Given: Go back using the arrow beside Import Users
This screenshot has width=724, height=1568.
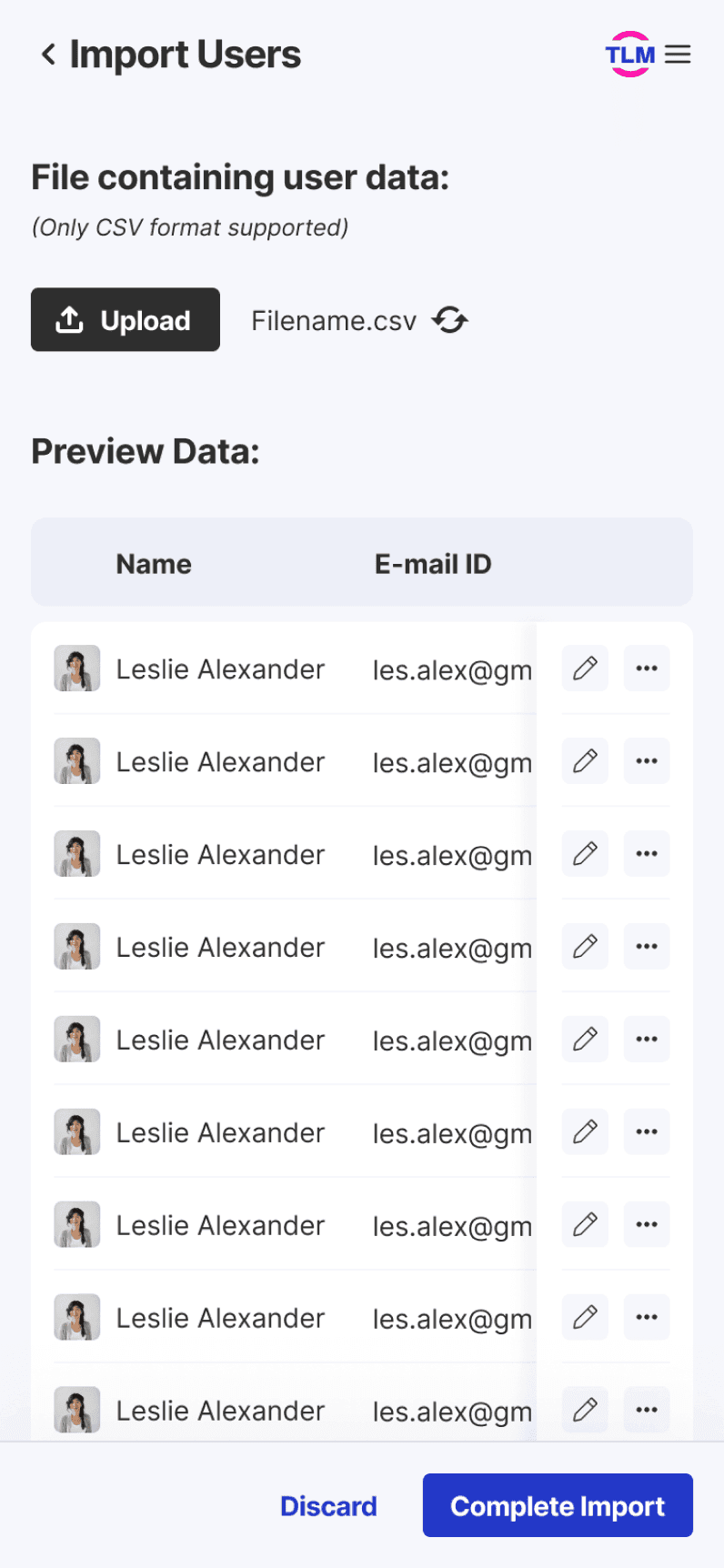Looking at the screenshot, I should [48, 55].
